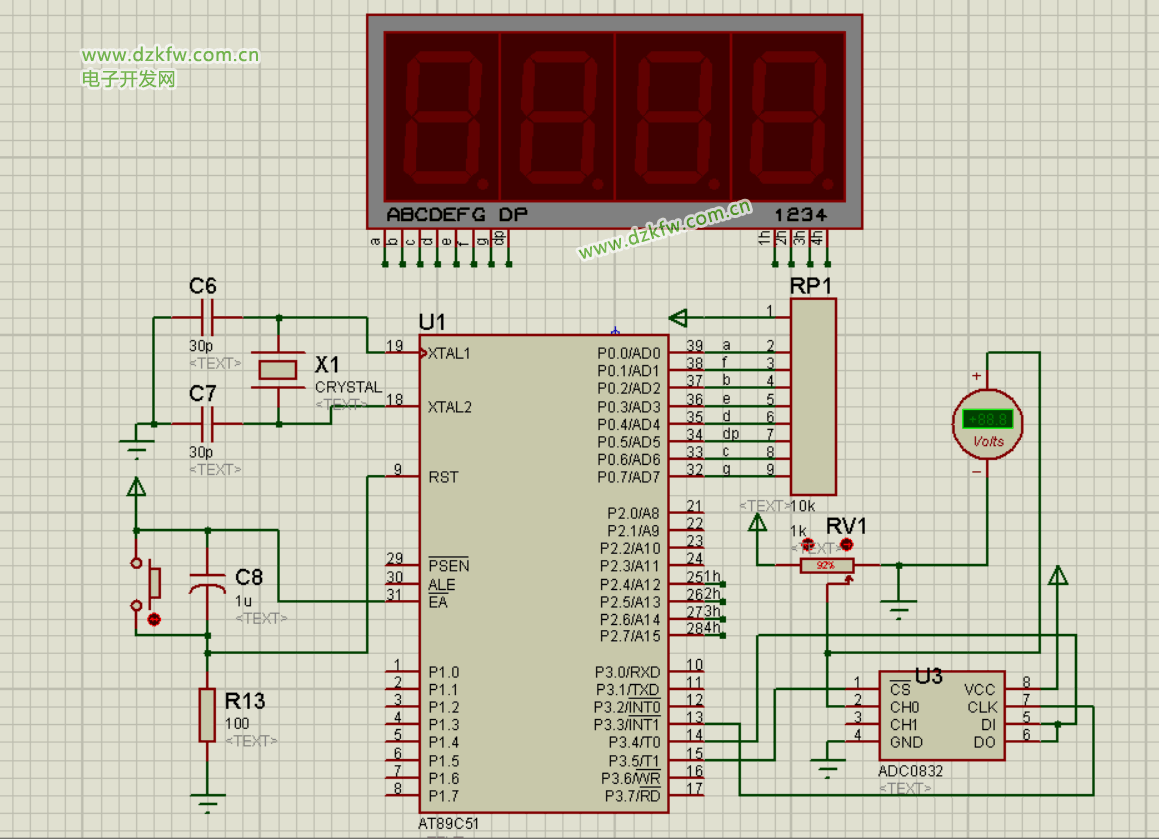Click the power terminal arrow left of RP1
Image resolution: width=1159 pixels, height=839 pixels.
click(679, 318)
